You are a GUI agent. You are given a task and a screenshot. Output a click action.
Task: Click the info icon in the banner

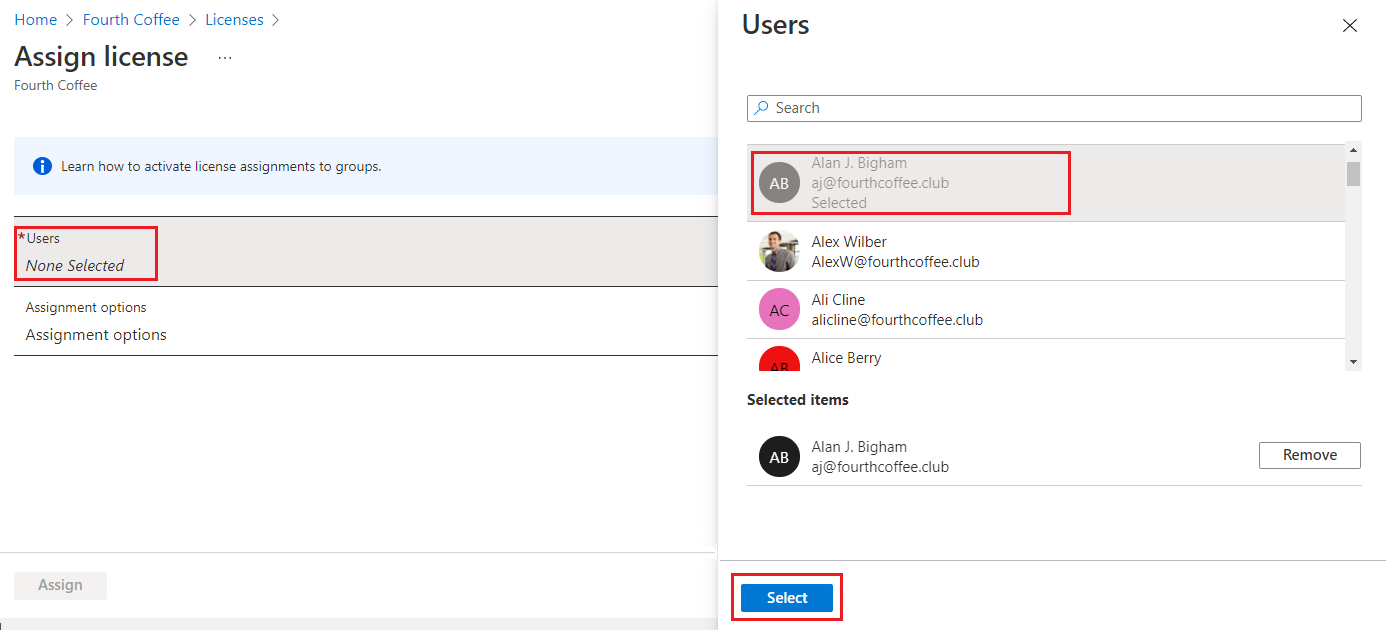coord(42,166)
